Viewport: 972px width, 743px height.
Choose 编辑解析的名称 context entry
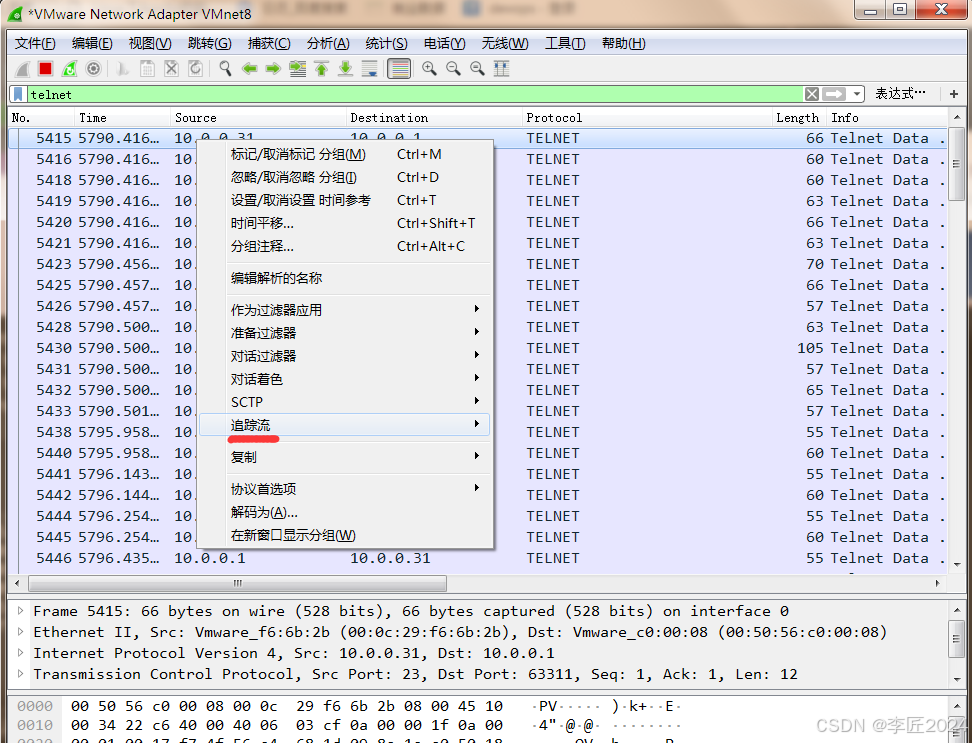pyautogui.click(x=345, y=278)
